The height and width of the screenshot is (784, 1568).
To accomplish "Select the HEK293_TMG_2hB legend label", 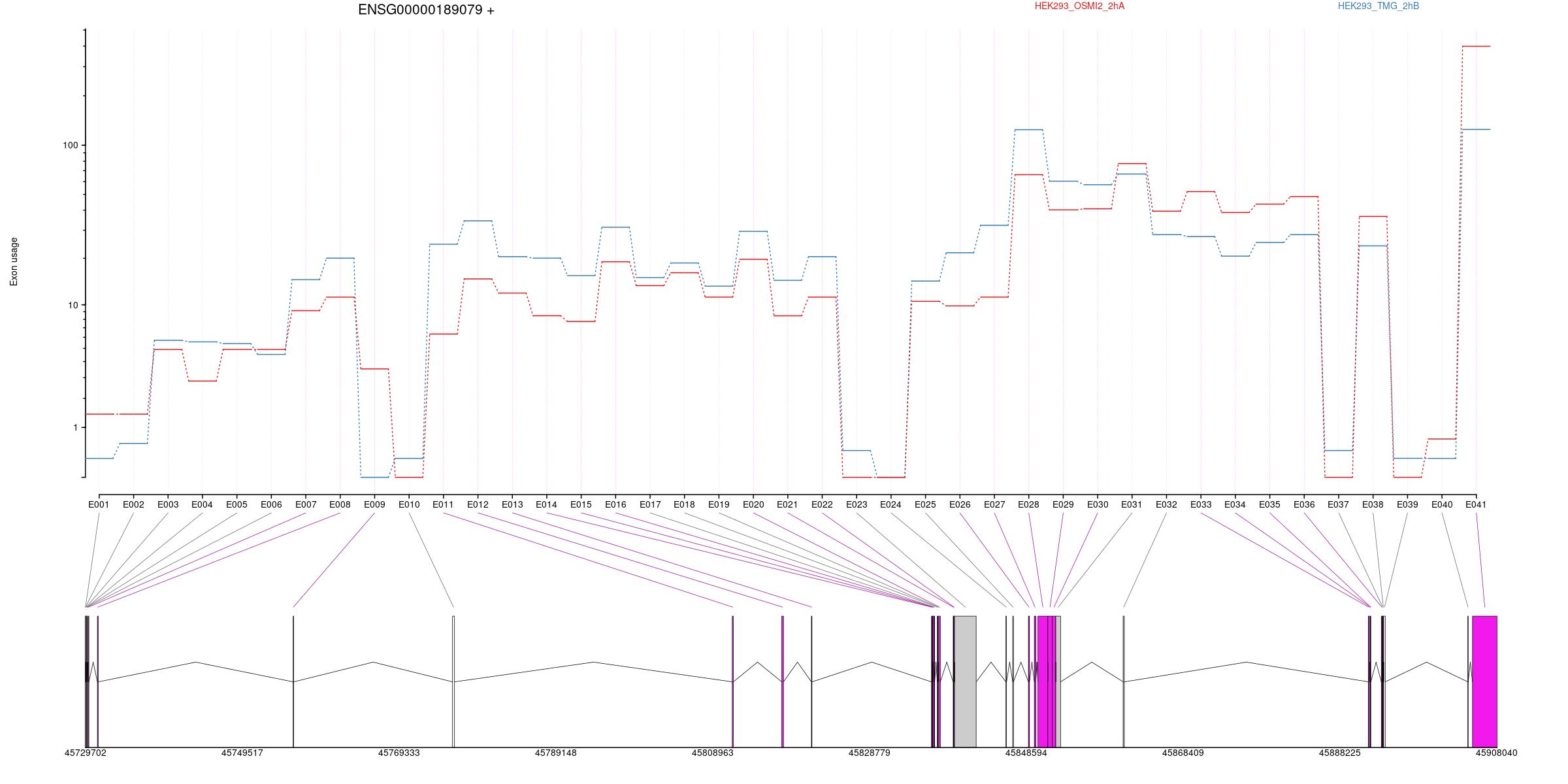I will [1379, 6].
